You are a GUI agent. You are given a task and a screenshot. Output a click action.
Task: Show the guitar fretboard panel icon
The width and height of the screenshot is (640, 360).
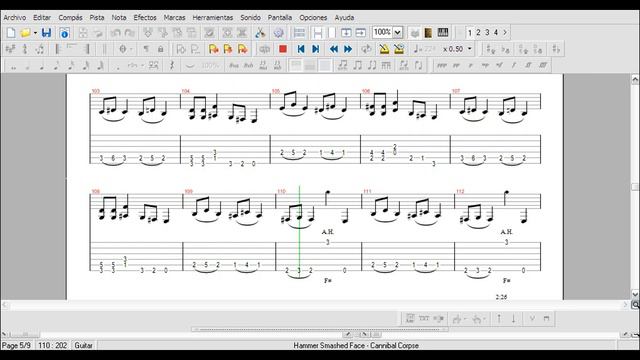pos(428,33)
